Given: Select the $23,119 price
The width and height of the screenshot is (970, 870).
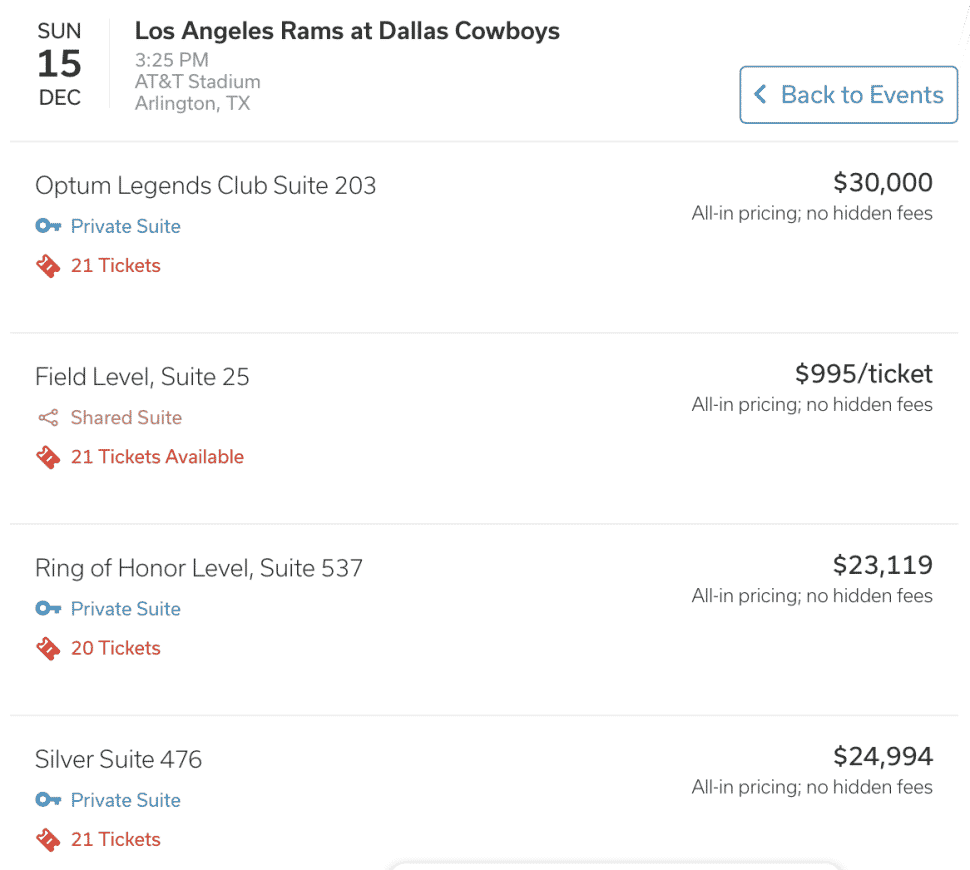Looking at the screenshot, I should click(x=883, y=565).
